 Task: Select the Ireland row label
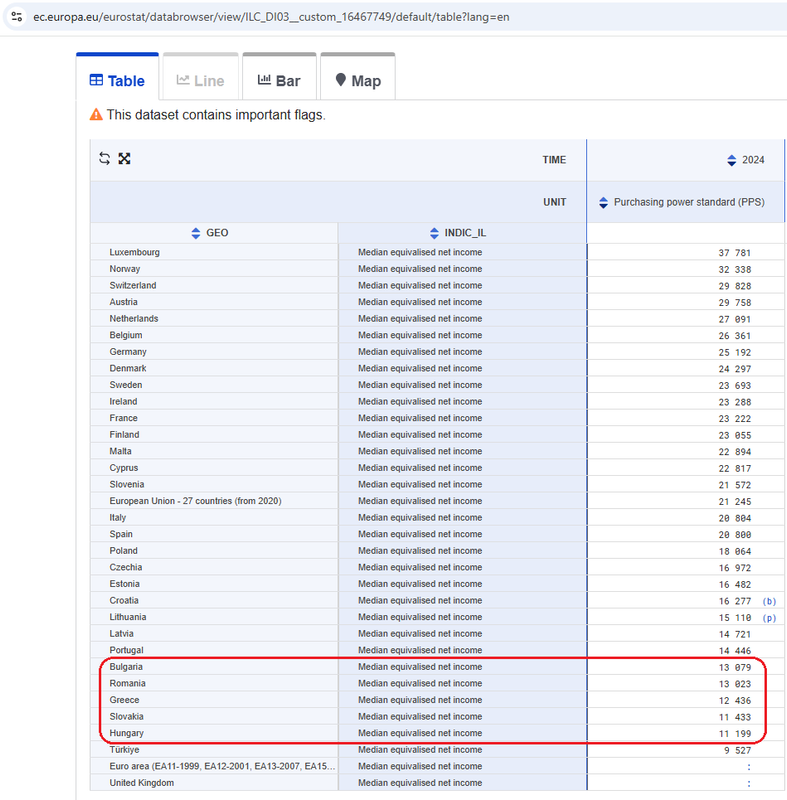pyautogui.click(x=123, y=402)
